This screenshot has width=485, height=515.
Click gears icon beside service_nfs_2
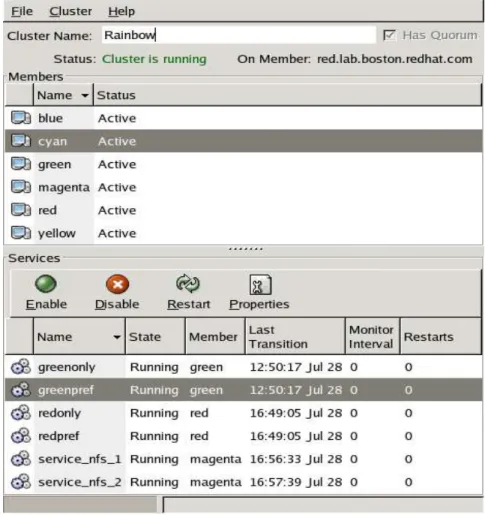click(x=21, y=482)
